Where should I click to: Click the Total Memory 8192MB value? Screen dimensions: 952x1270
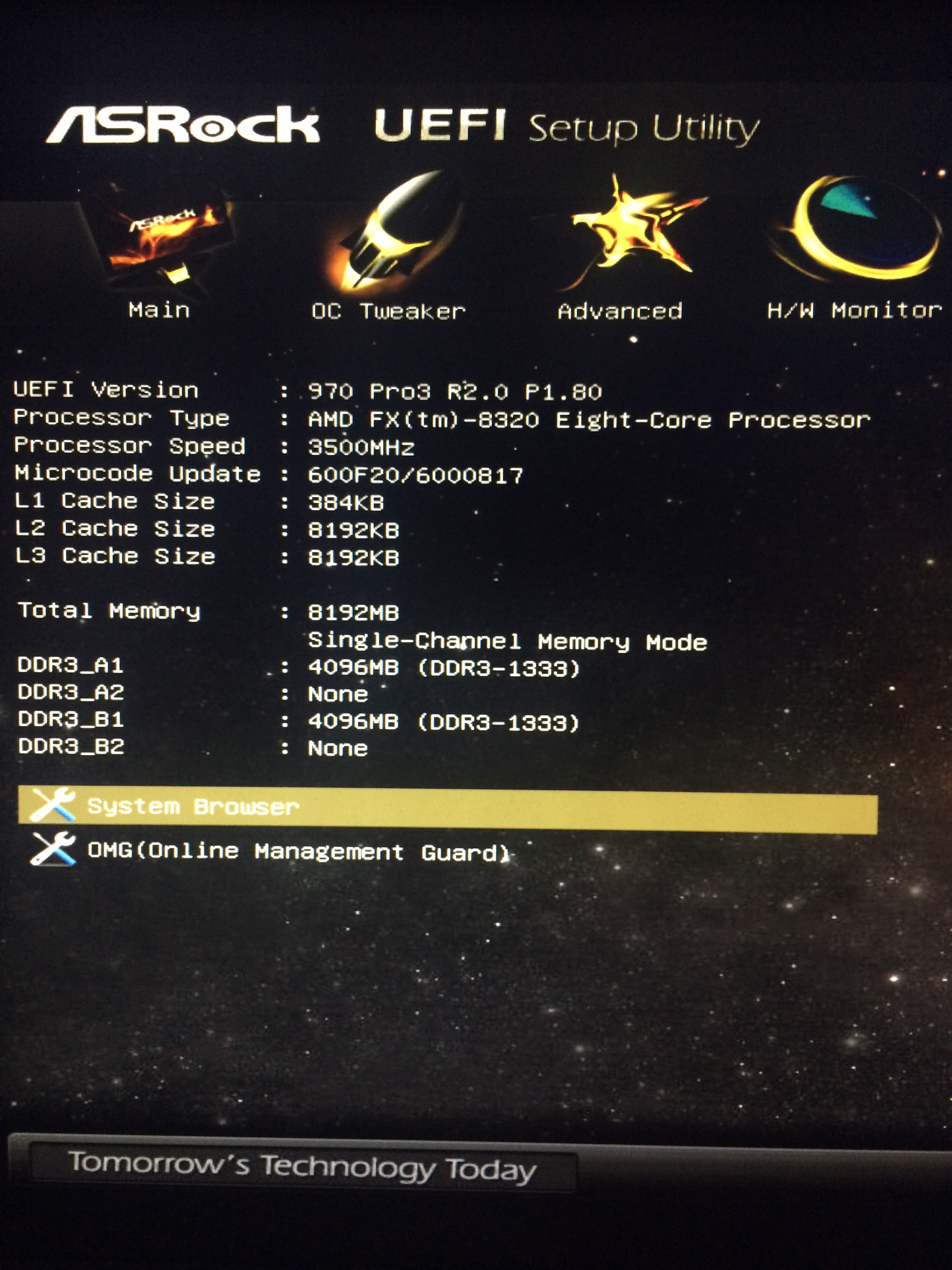pyautogui.click(x=353, y=612)
